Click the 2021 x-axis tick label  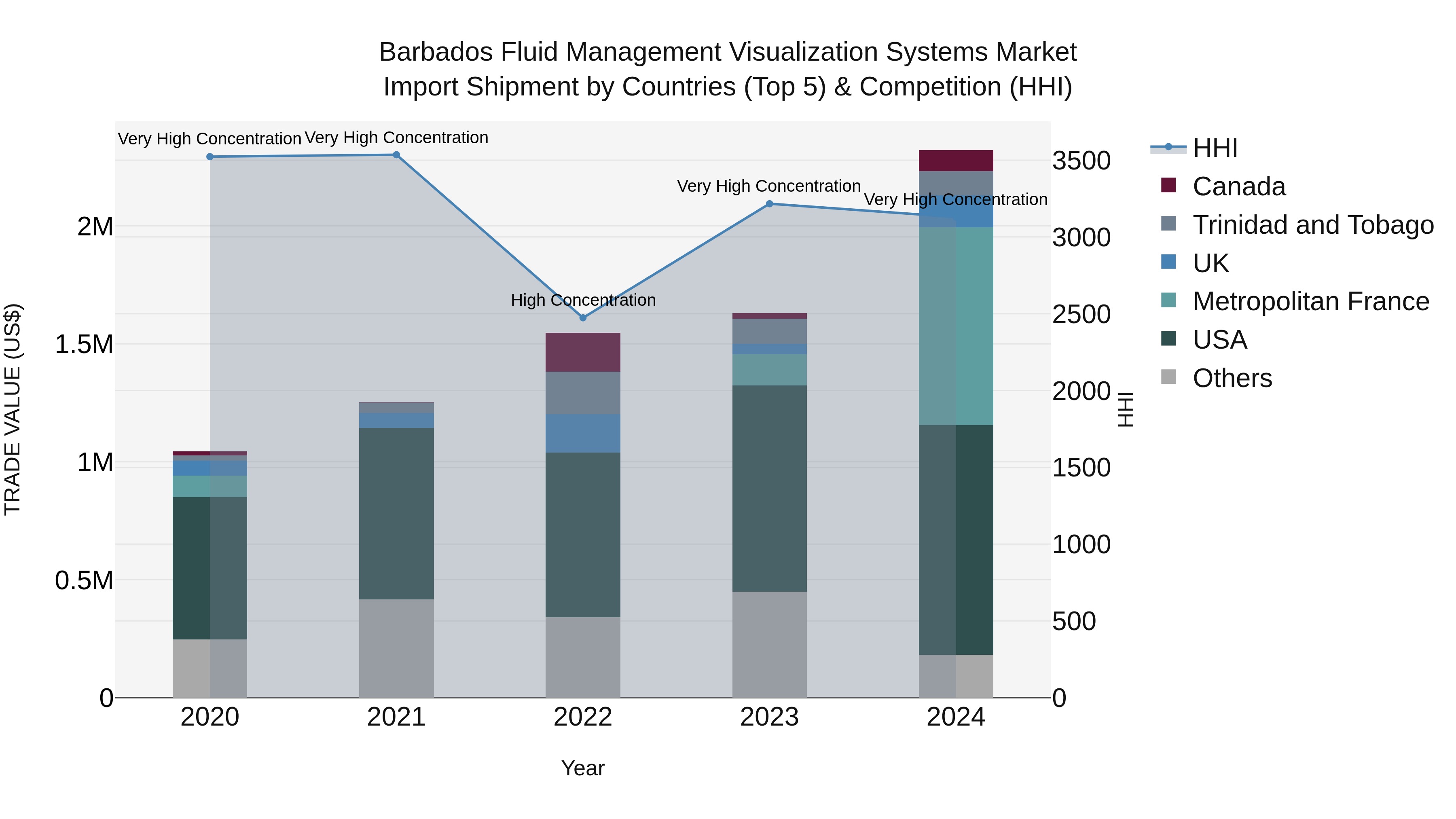coord(396,717)
